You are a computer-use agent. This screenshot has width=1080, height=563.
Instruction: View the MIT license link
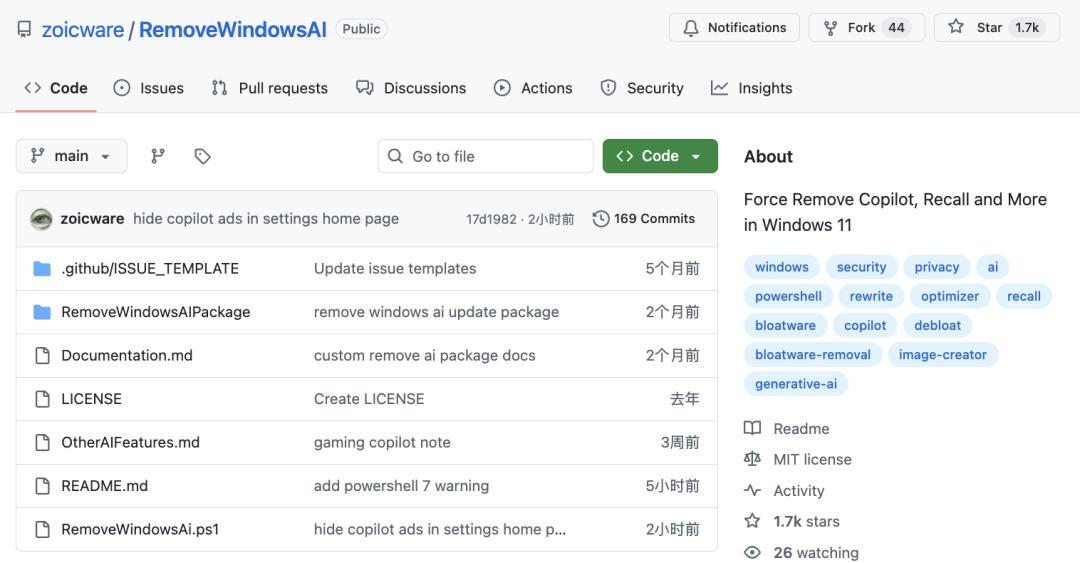tap(812, 459)
